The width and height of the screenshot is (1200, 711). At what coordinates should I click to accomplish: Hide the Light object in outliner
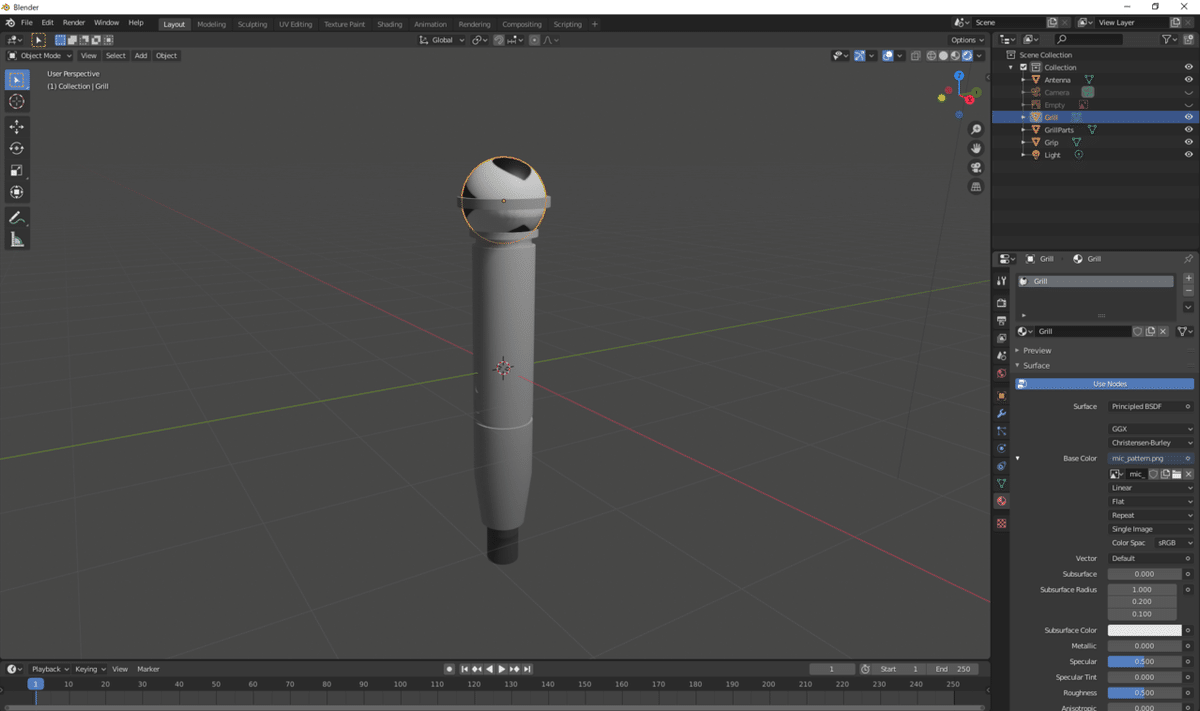click(x=1189, y=155)
